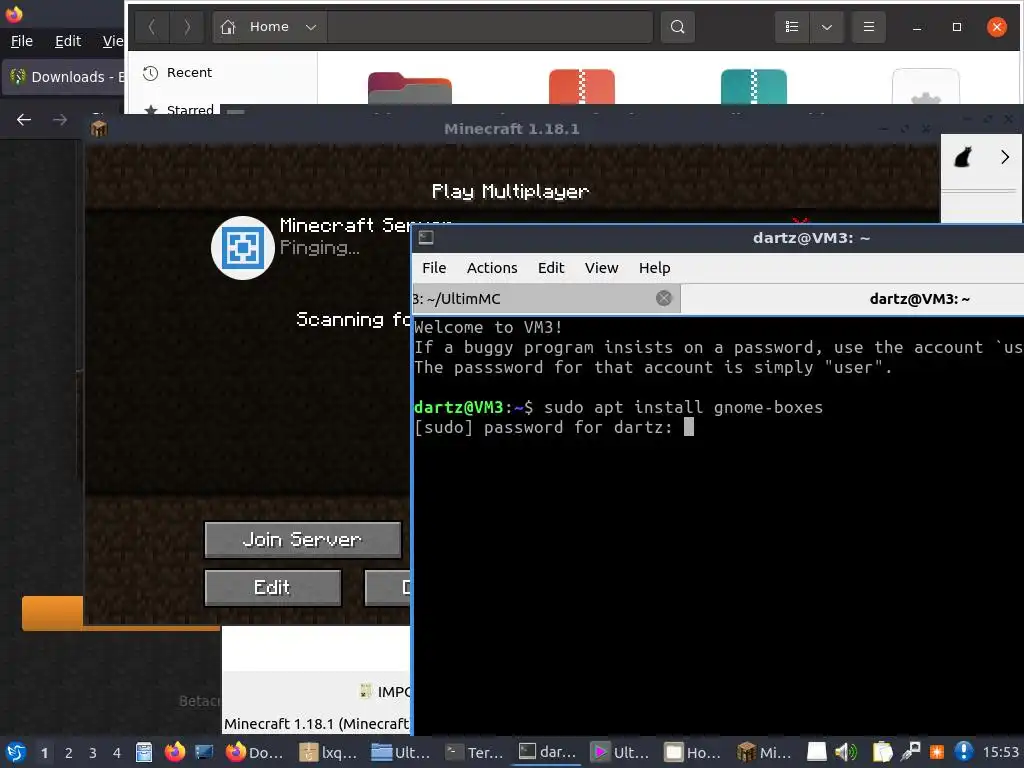1024x768 pixels.
Task: Click the Join Server button
Action: coord(302,539)
